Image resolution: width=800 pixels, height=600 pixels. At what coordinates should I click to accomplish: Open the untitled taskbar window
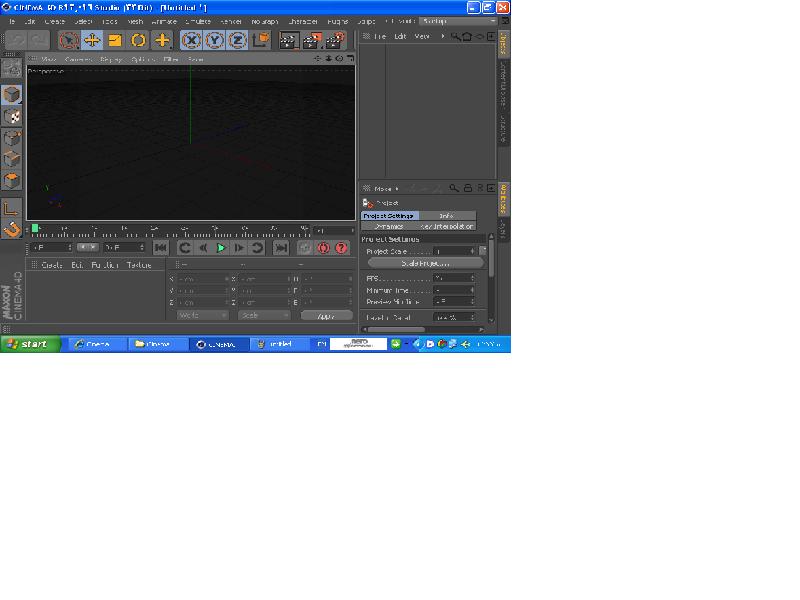(278, 344)
